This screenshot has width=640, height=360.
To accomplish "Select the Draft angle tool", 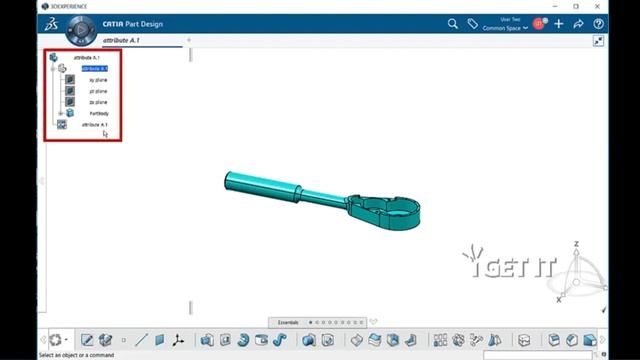I will 411,340.
